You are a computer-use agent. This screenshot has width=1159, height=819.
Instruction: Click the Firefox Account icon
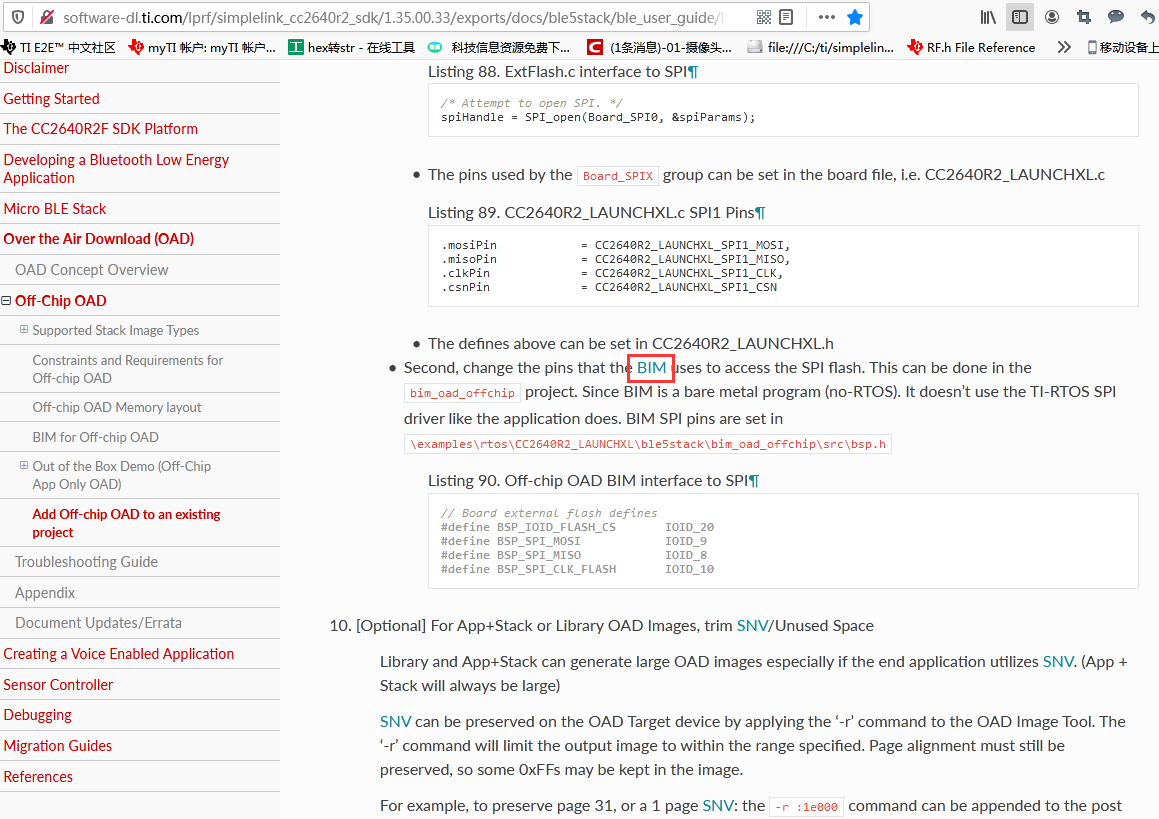(x=1051, y=16)
